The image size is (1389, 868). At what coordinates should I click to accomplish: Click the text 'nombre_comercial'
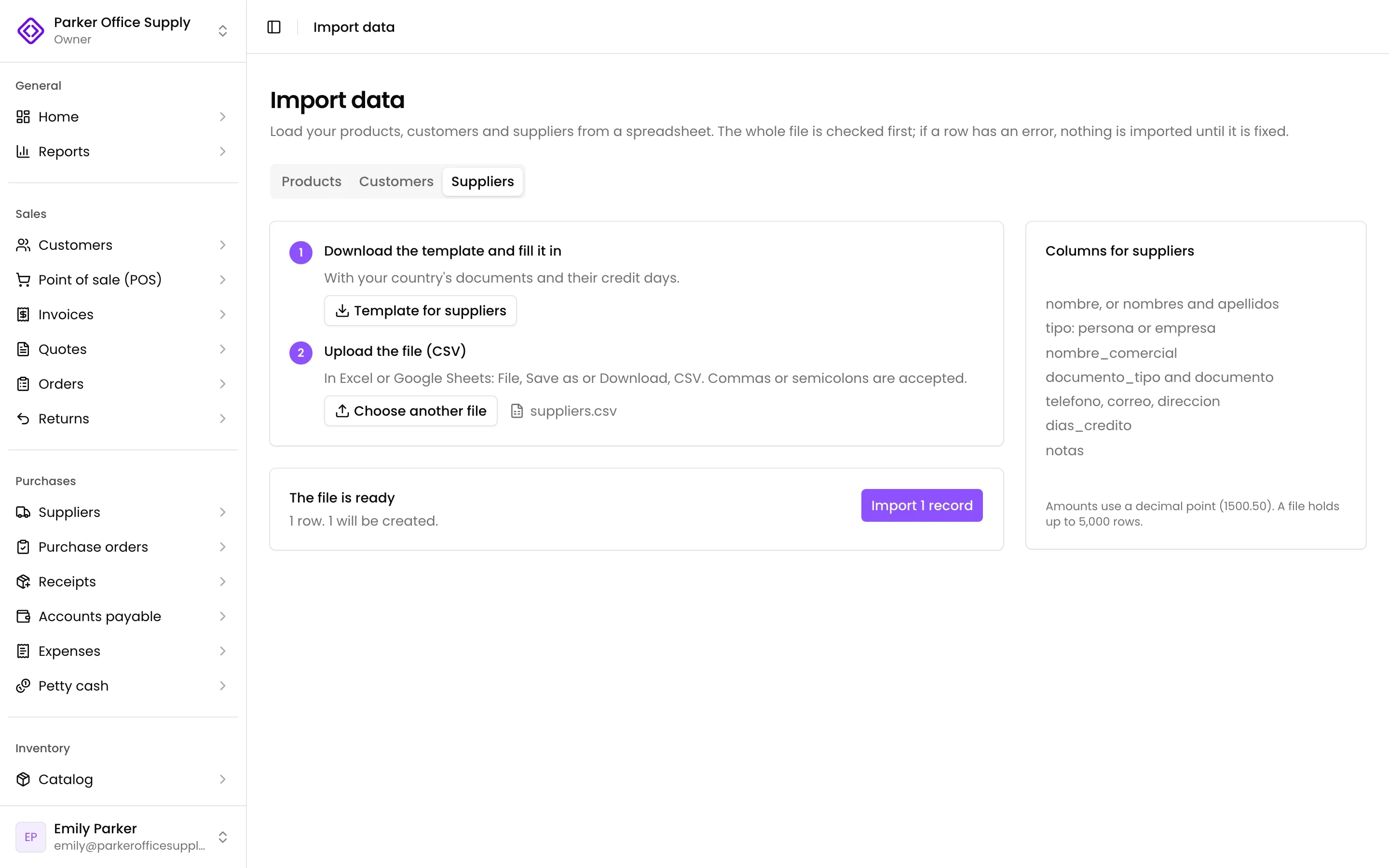(1111, 353)
